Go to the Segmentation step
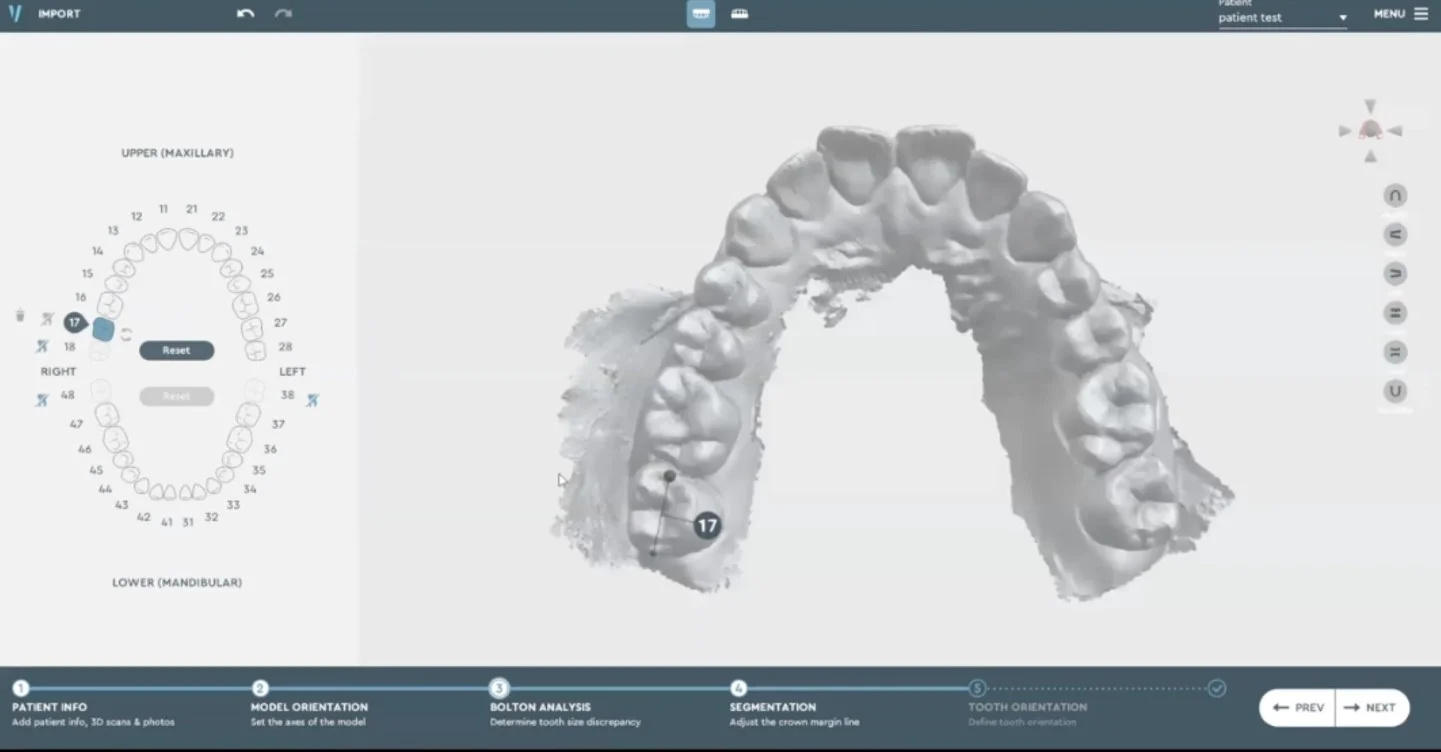 [x=738, y=689]
